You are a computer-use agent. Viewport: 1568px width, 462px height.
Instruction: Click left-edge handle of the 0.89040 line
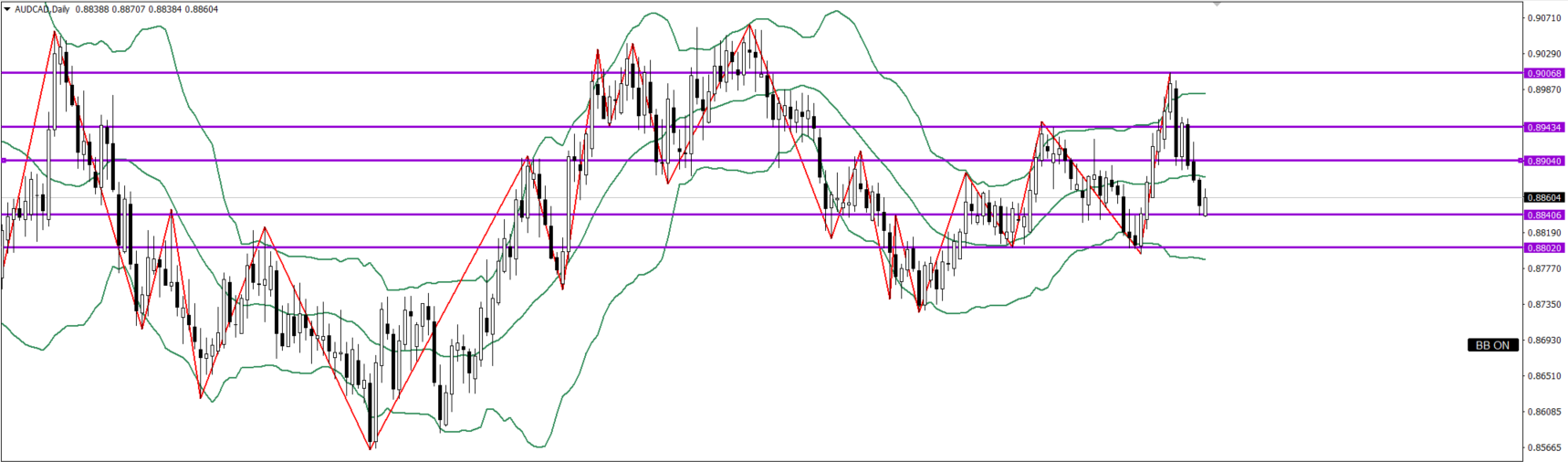[4, 161]
